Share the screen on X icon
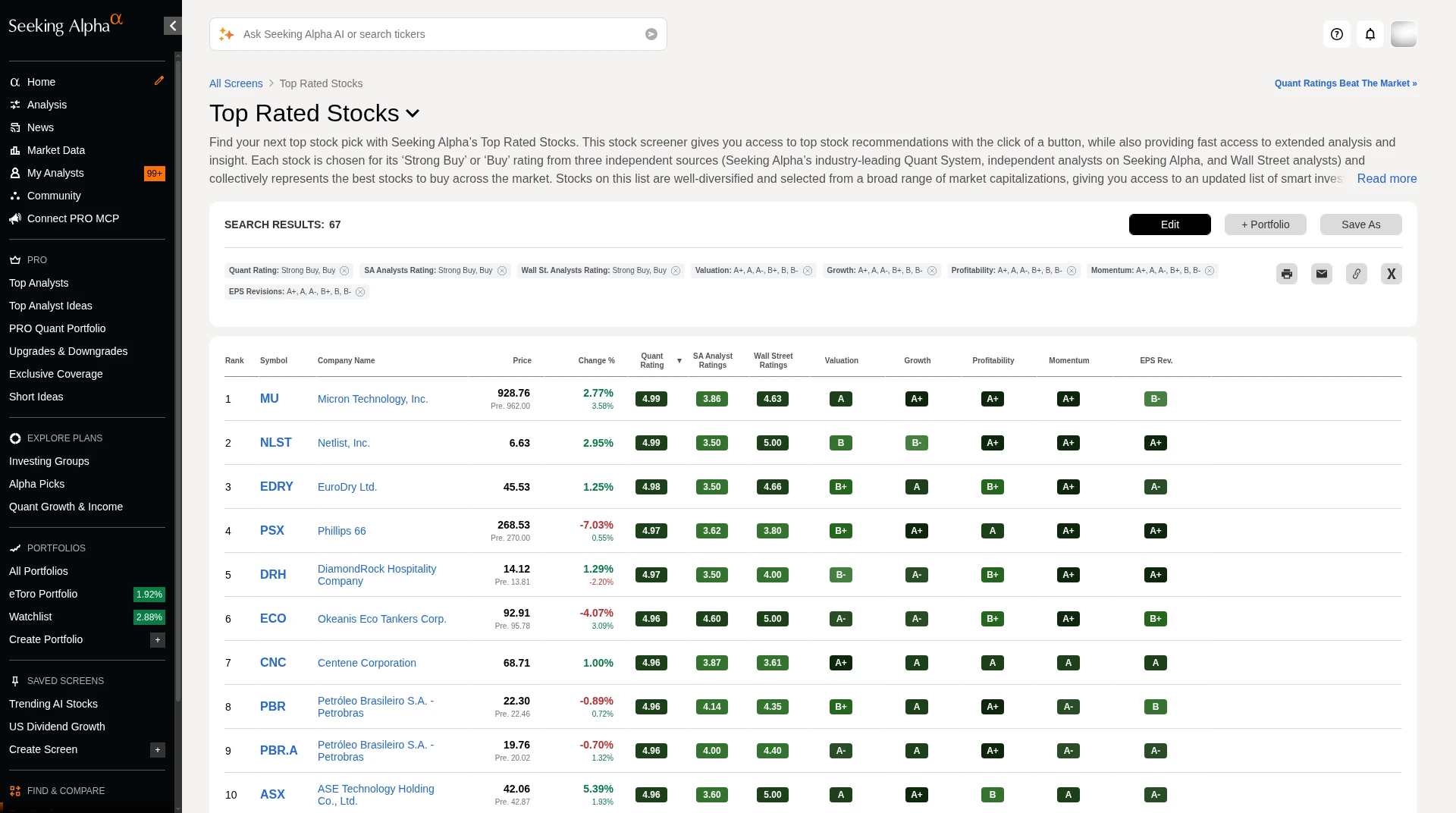Viewport: 1456px width, 813px height. tap(1392, 274)
